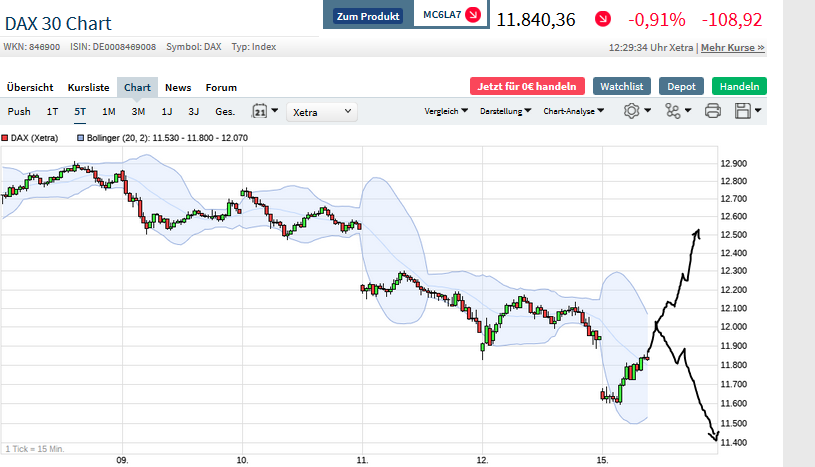Open the News tab
This screenshot has height=467, width=815.
click(178, 87)
